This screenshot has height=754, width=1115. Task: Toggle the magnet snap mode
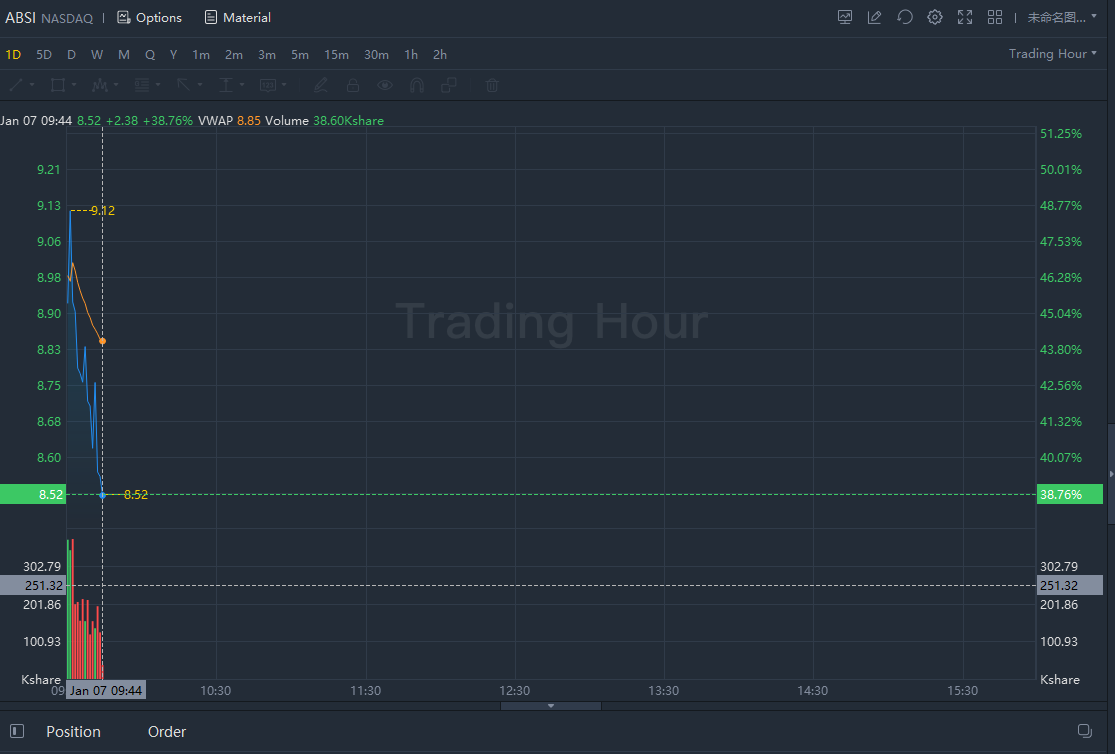click(417, 85)
